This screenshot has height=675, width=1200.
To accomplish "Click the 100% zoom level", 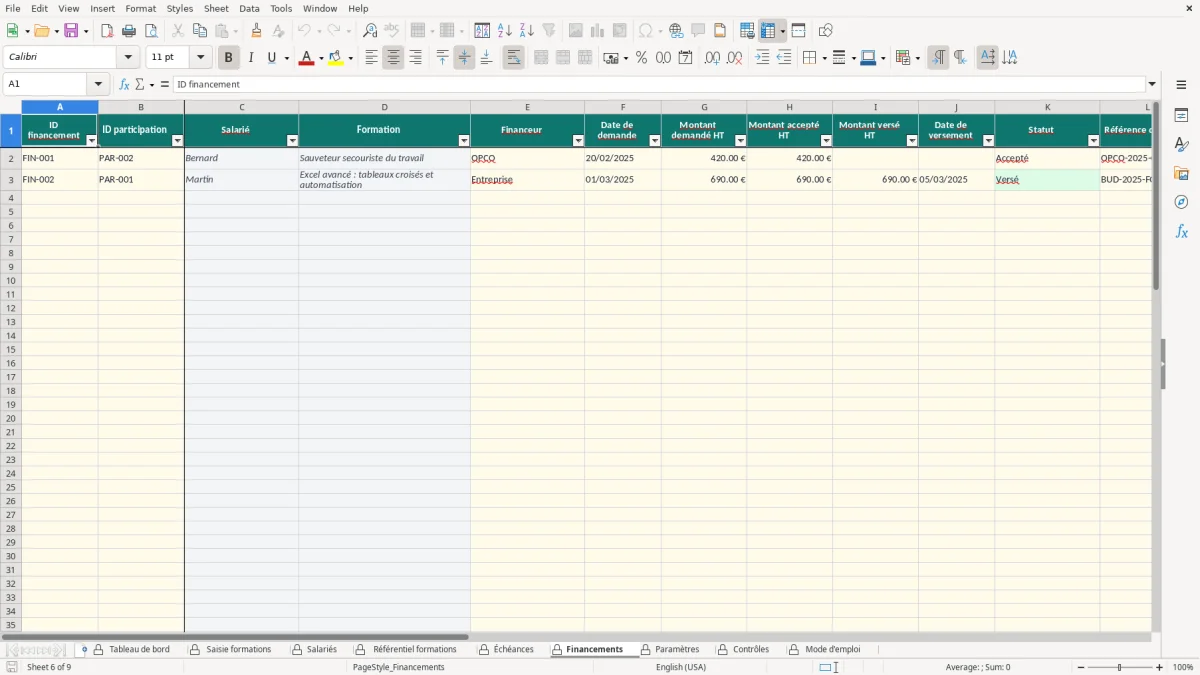I will click(1183, 667).
